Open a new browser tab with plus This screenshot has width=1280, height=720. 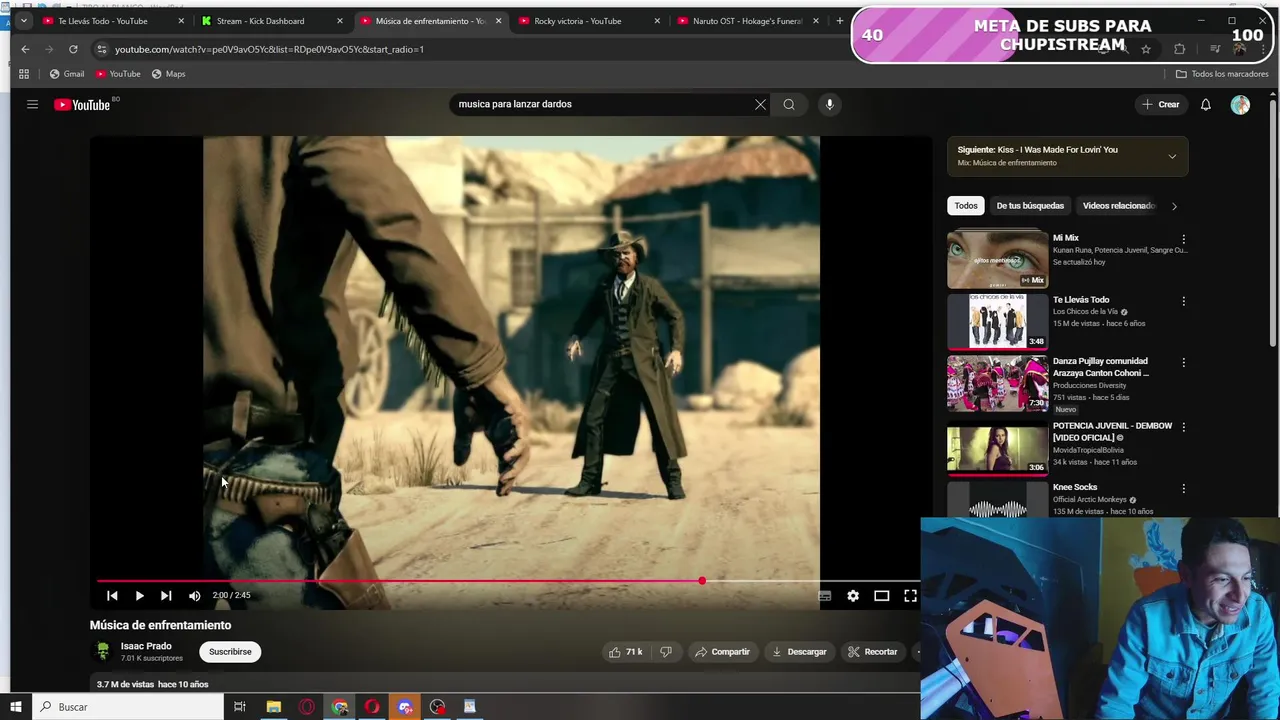click(x=839, y=21)
